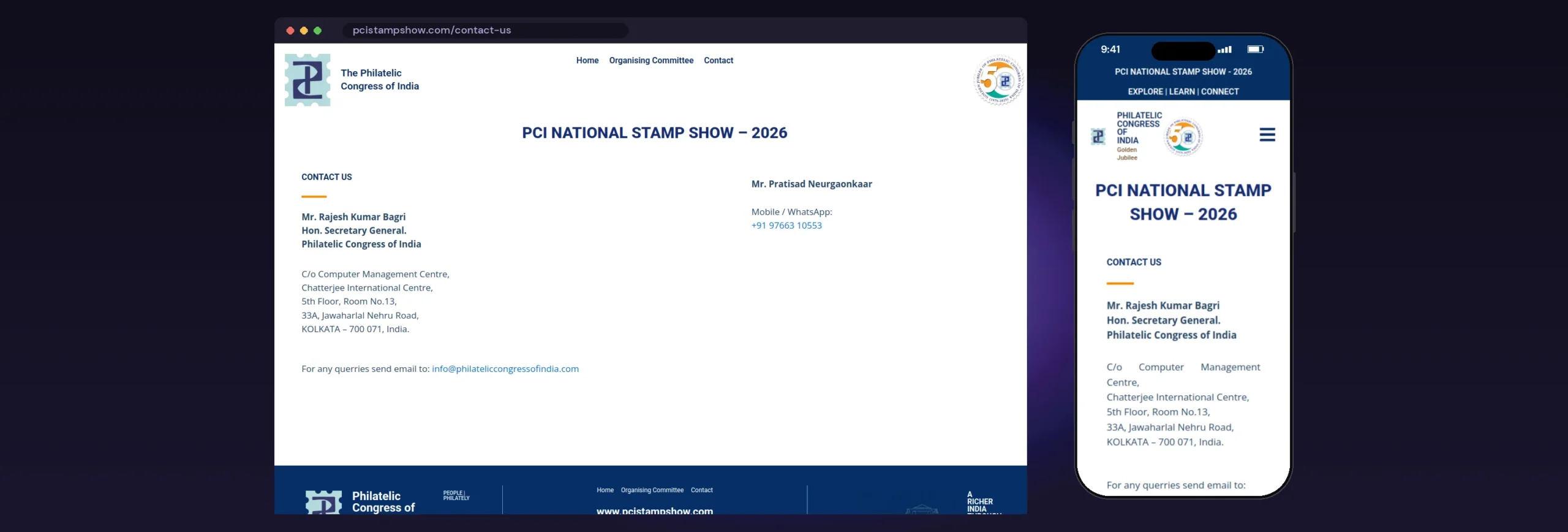Click the footer Contact link
The width and height of the screenshot is (1568, 532).
pos(702,490)
